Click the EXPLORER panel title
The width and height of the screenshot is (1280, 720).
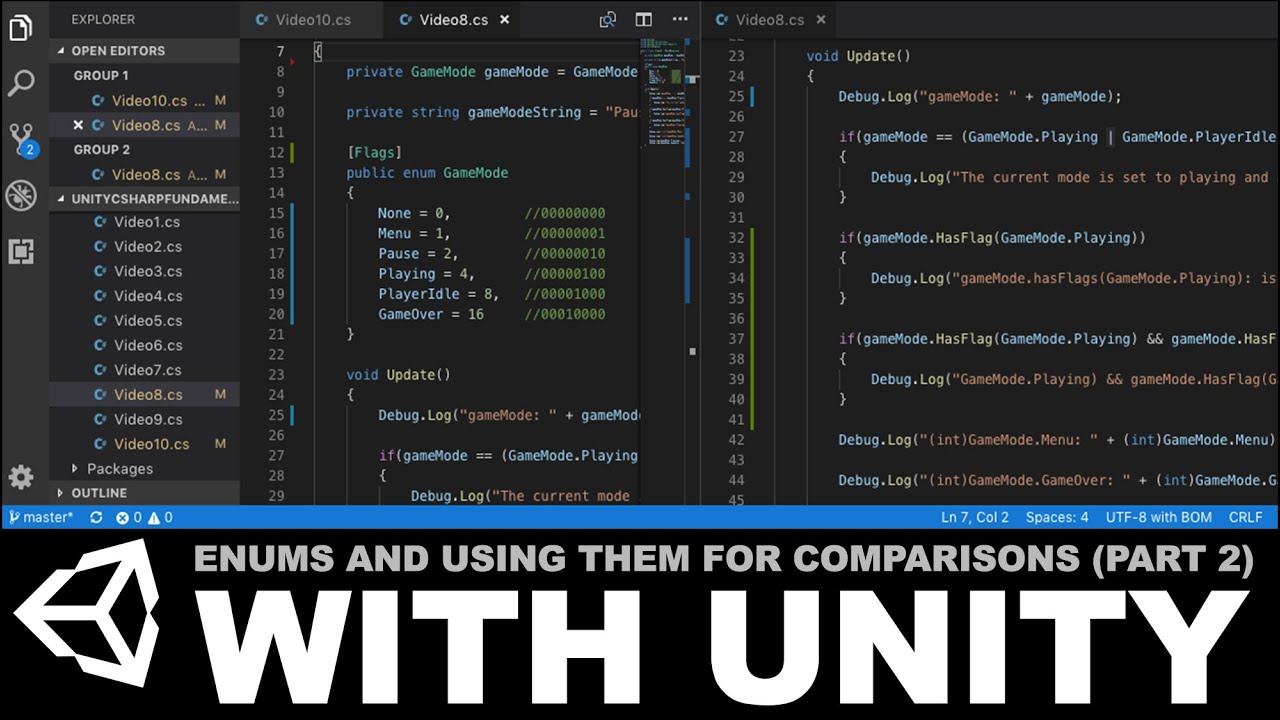pyautogui.click(x=103, y=19)
